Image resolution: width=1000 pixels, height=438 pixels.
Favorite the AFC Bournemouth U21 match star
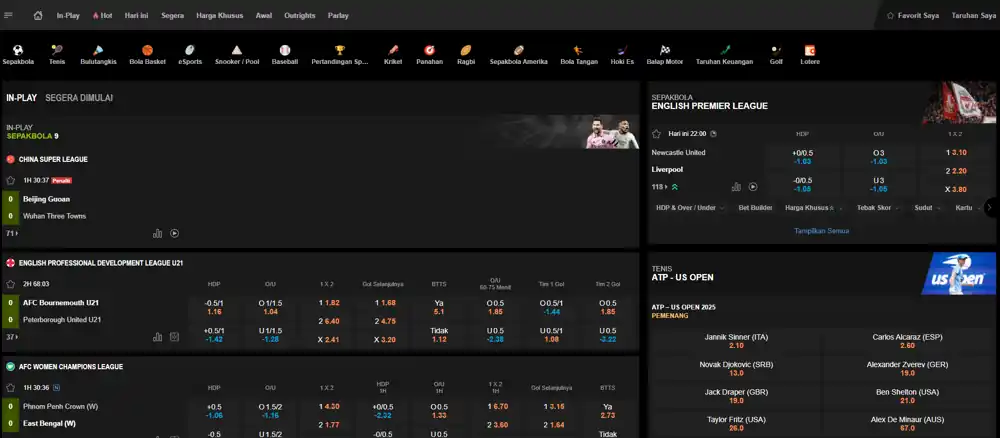click(10, 284)
